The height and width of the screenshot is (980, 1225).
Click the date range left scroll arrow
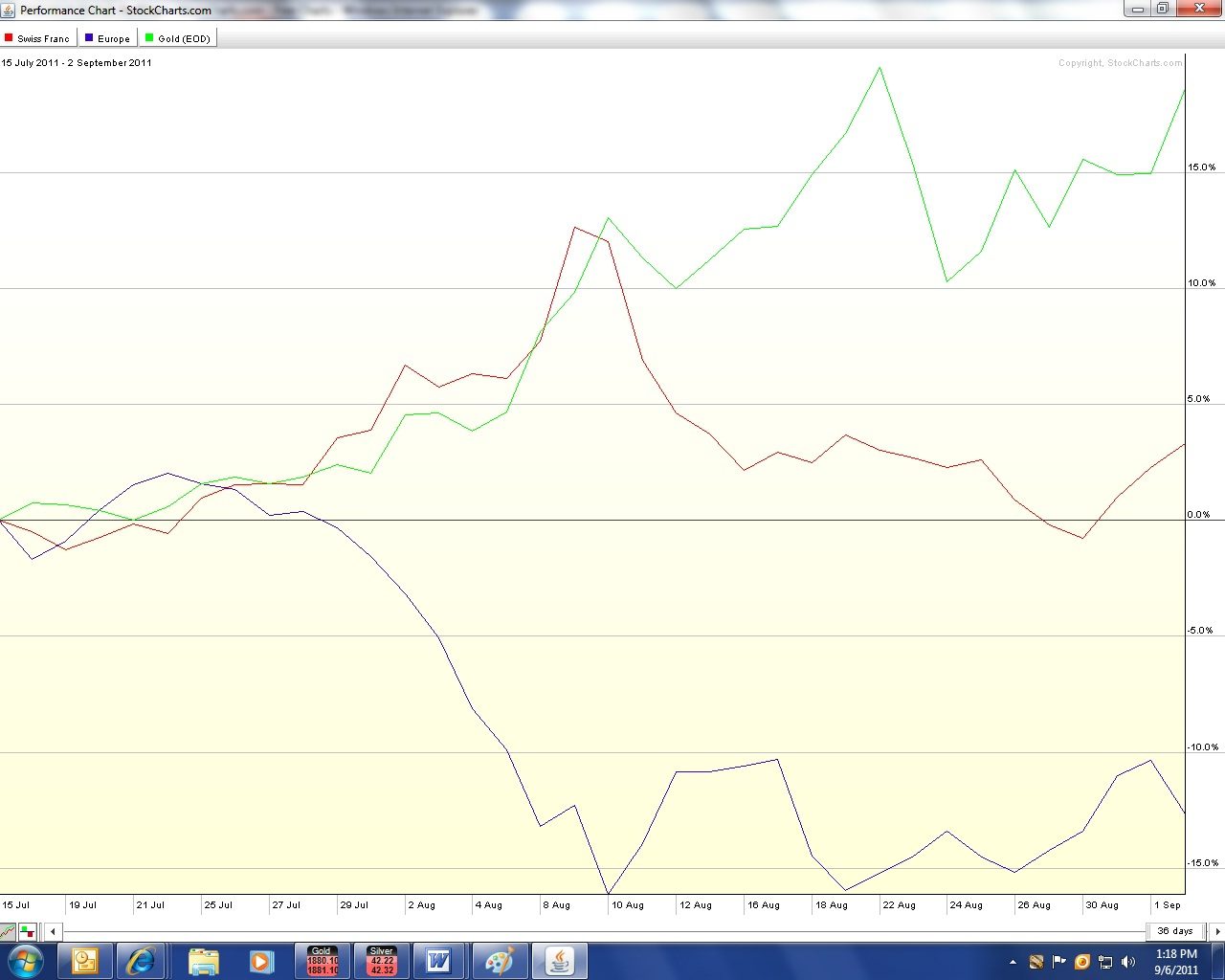coord(54,930)
